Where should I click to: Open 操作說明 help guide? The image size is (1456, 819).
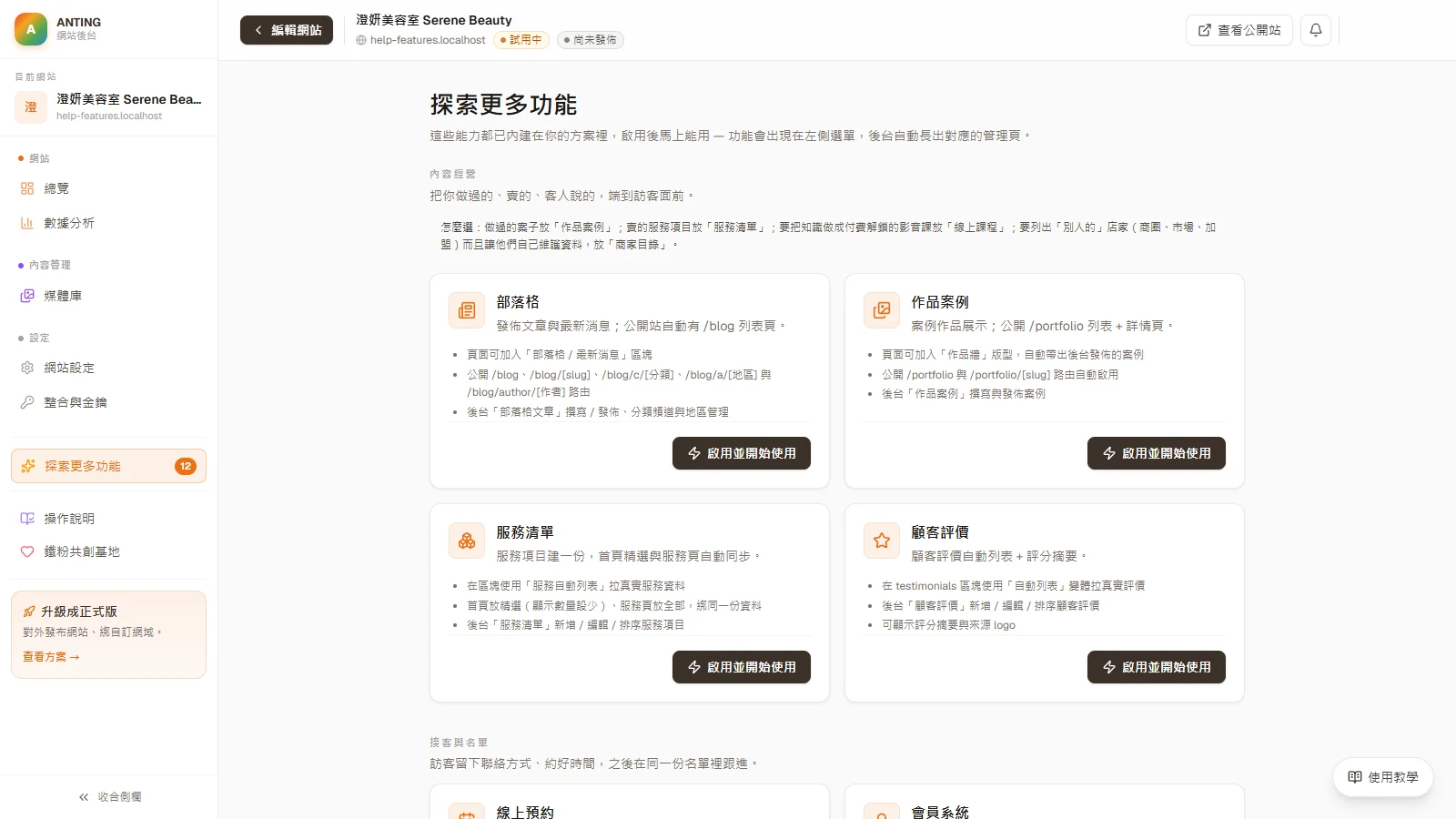[x=108, y=519]
